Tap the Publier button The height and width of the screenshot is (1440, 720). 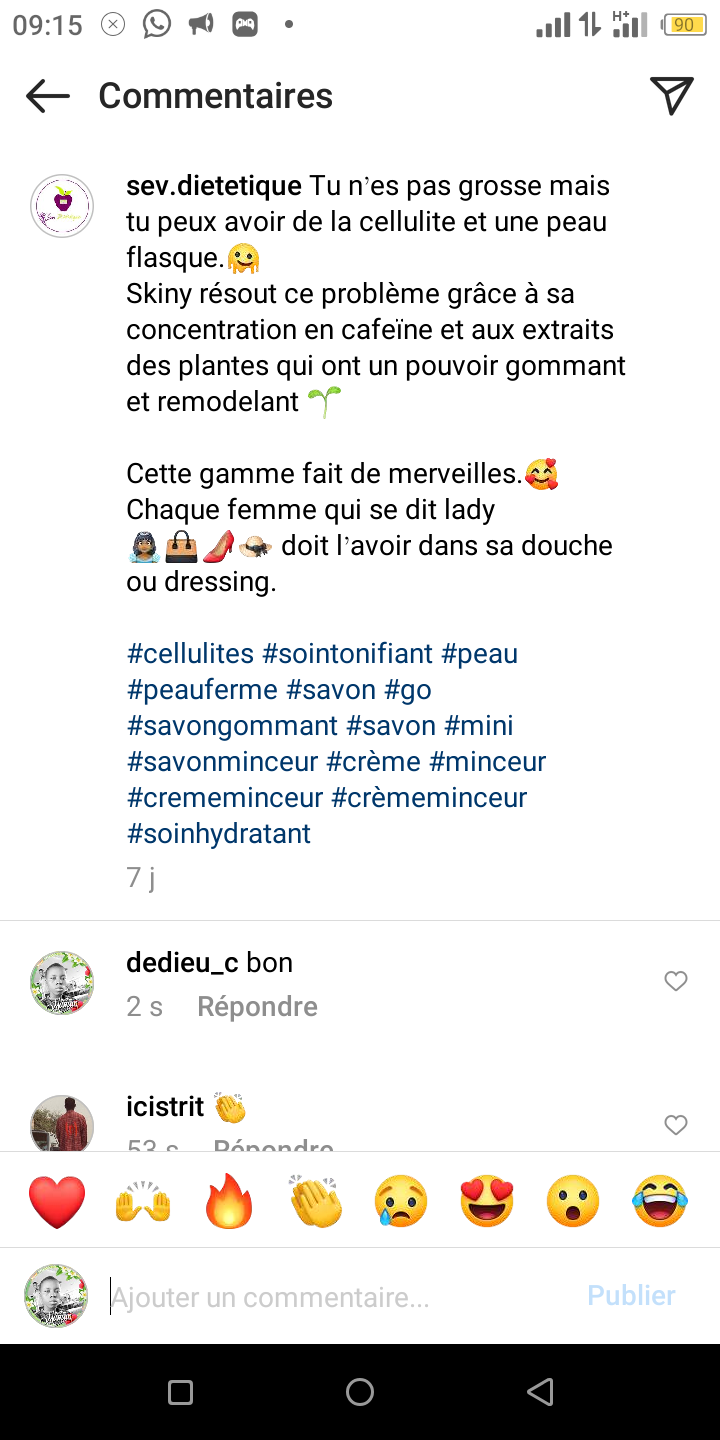click(x=631, y=1296)
